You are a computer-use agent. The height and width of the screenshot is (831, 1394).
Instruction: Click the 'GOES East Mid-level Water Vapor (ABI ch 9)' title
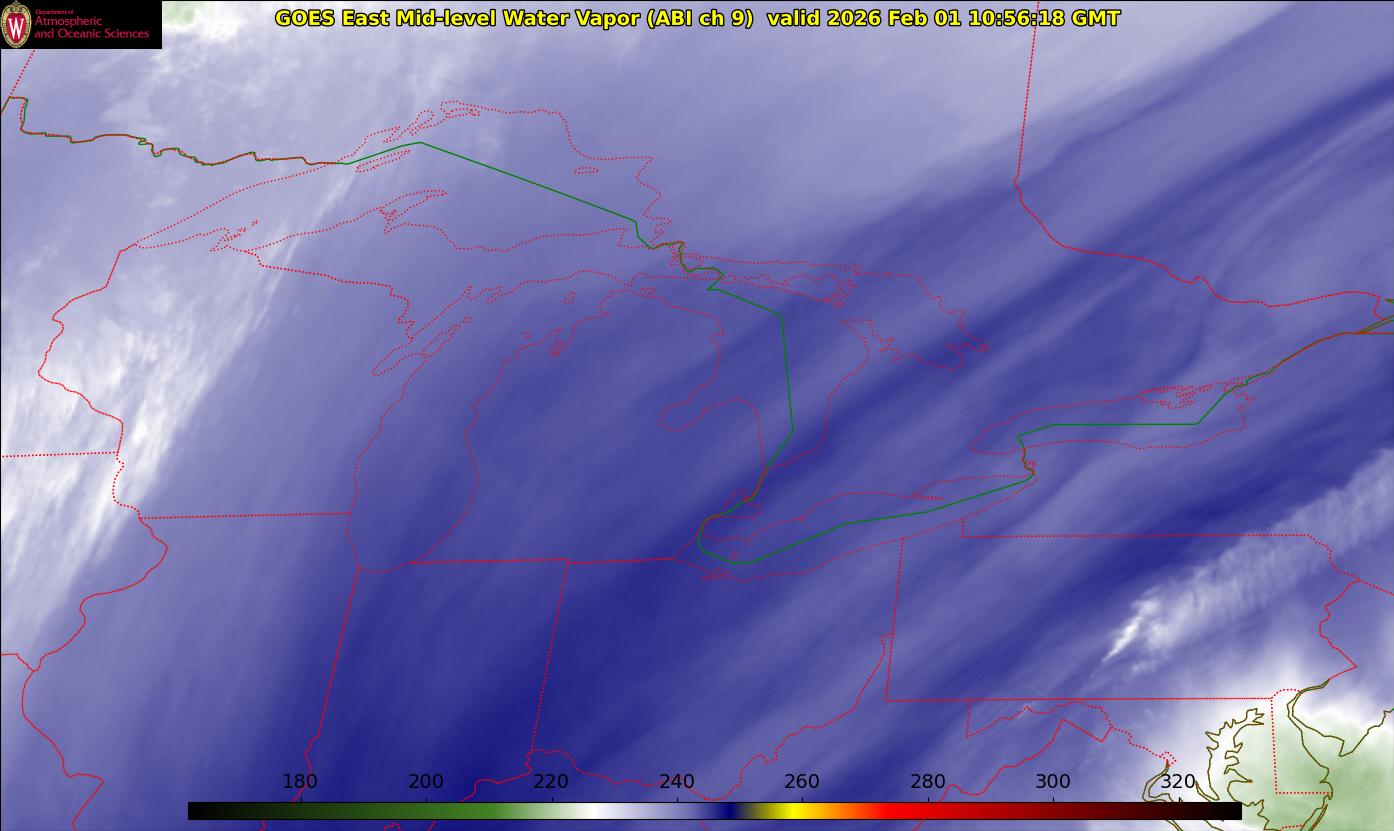[514, 18]
